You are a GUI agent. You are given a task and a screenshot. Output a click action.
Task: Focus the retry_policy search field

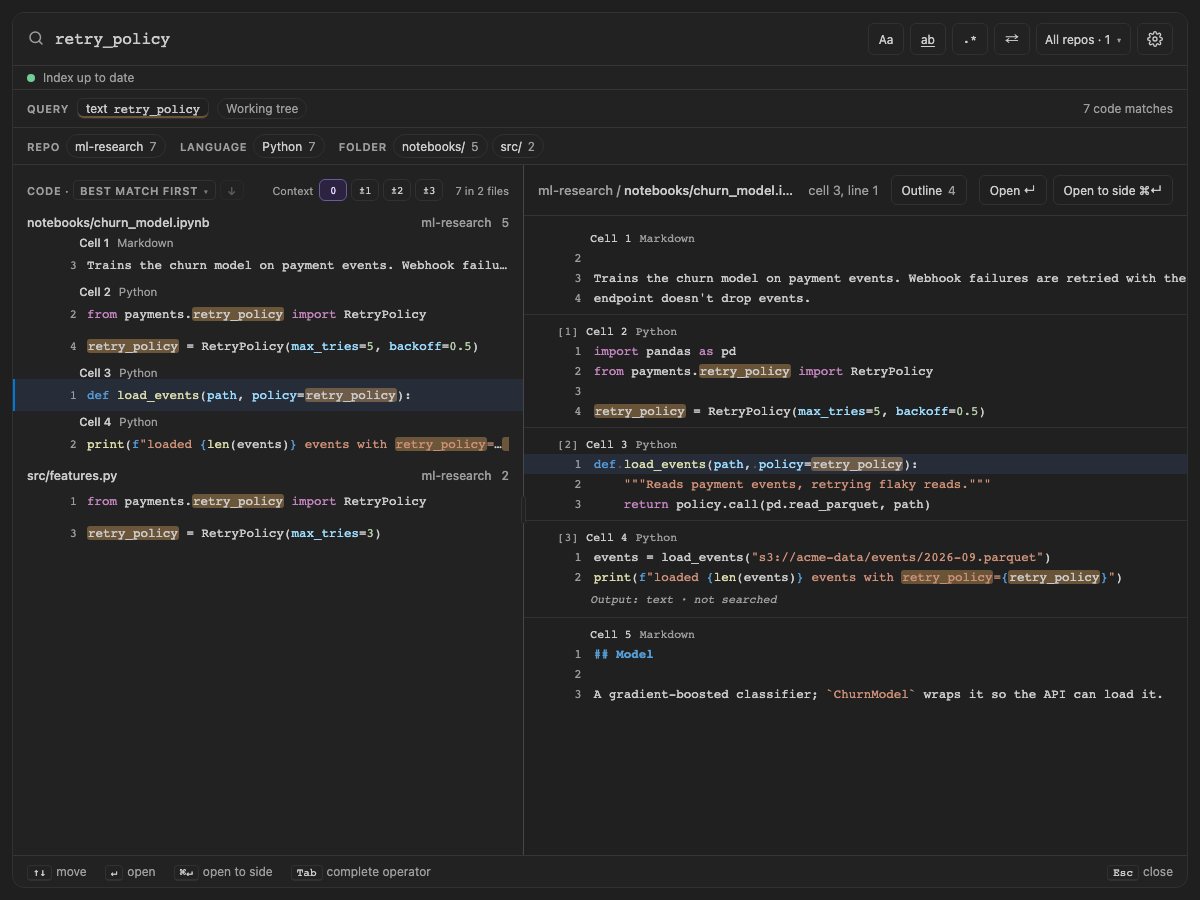455,39
